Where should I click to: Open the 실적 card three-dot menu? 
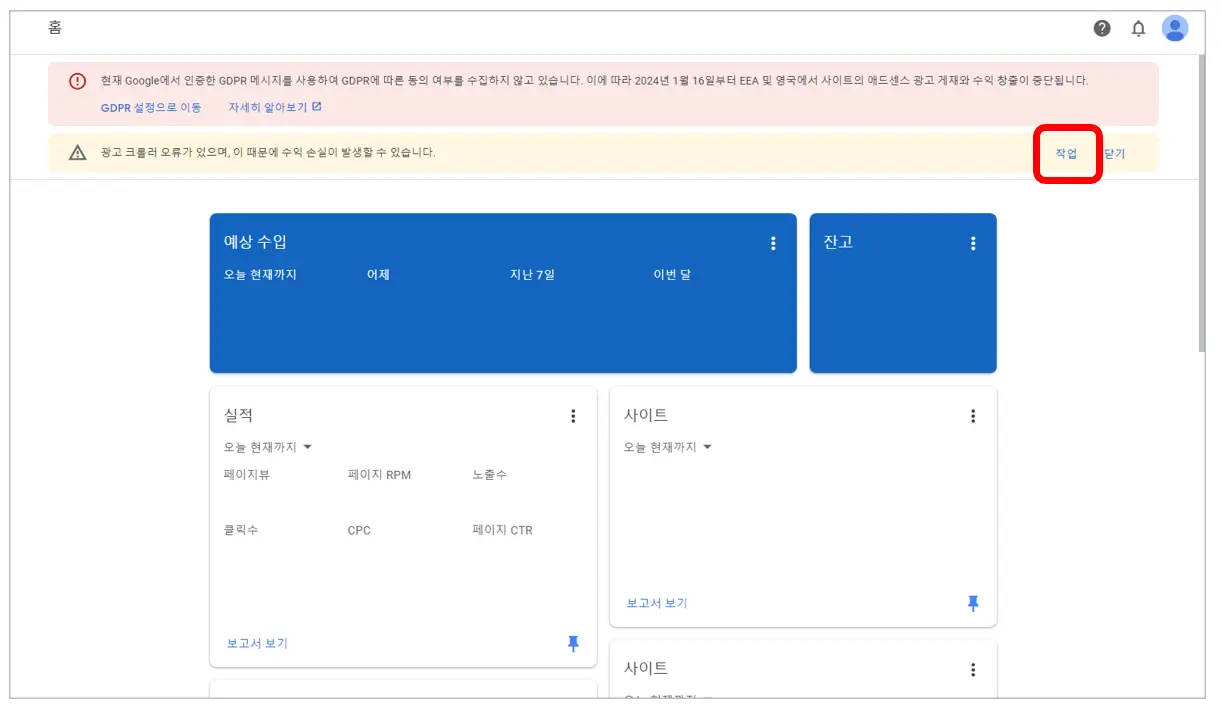pos(573,415)
